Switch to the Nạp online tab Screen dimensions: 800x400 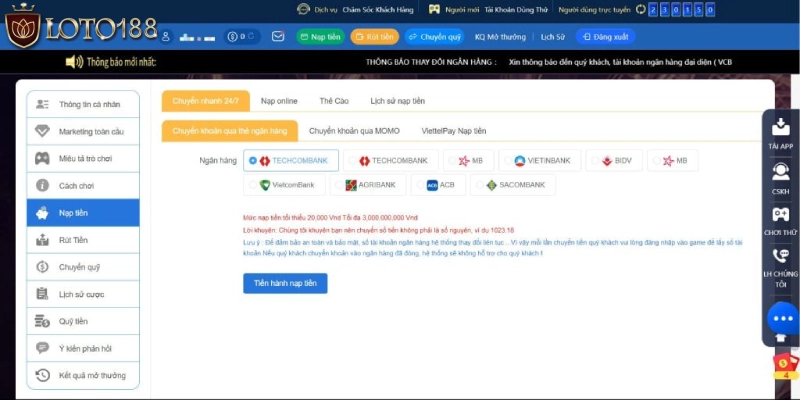(x=279, y=101)
